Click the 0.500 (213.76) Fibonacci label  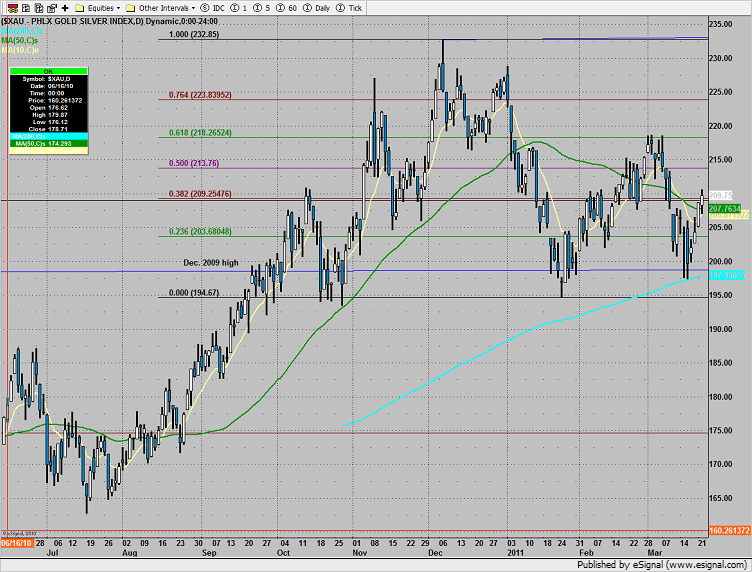click(194, 163)
